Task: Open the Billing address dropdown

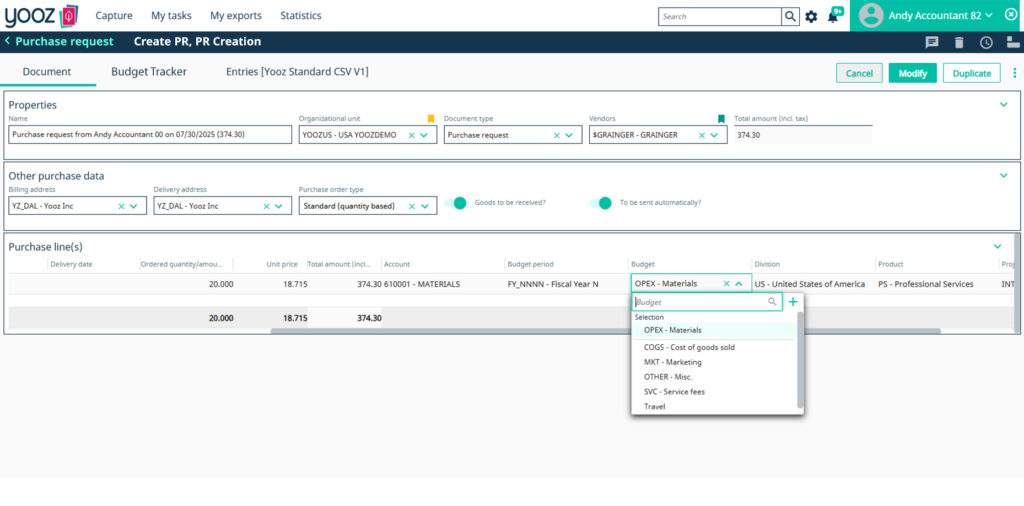Action: click(x=133, y=206)
